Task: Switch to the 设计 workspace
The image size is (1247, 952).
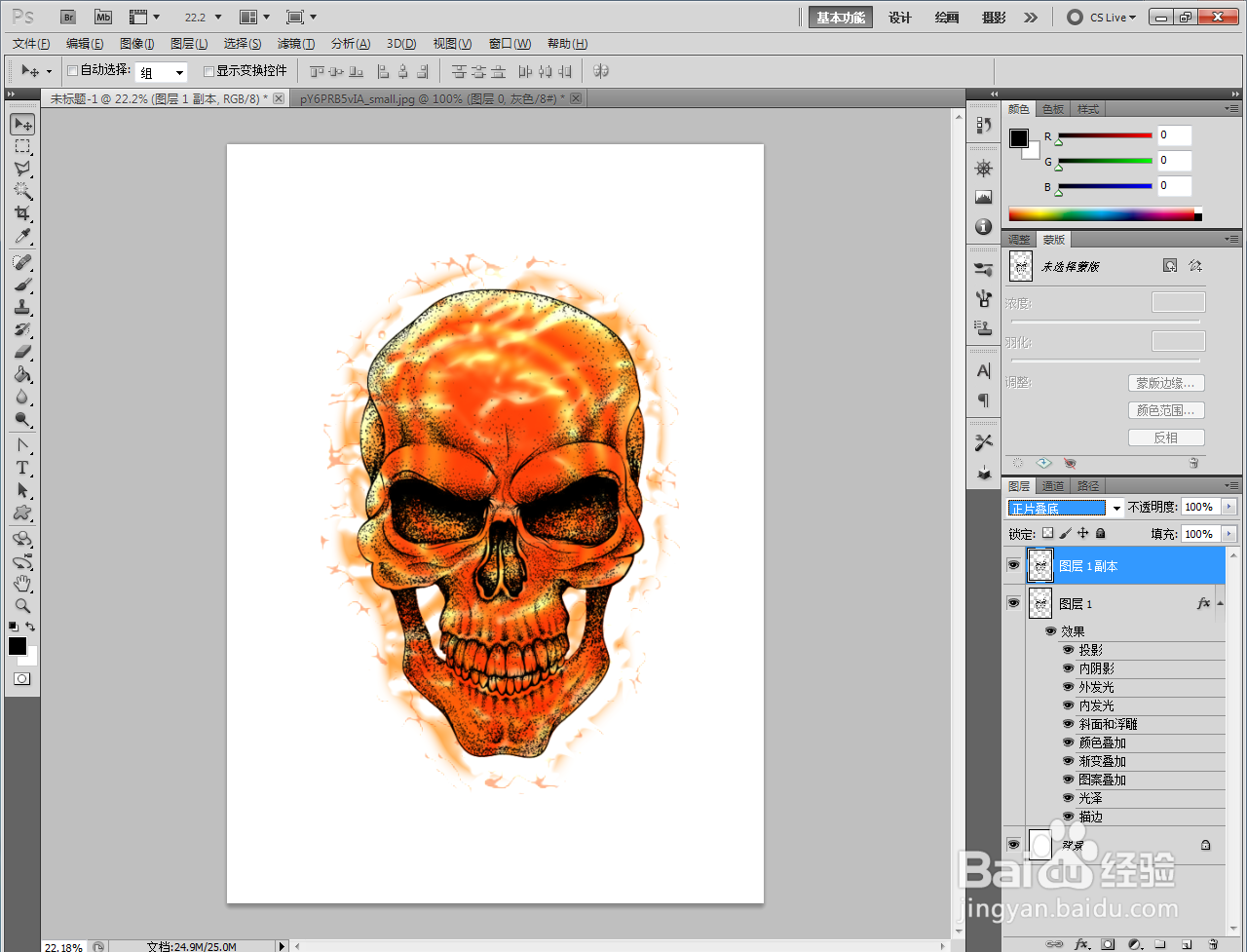Action: 900,18
